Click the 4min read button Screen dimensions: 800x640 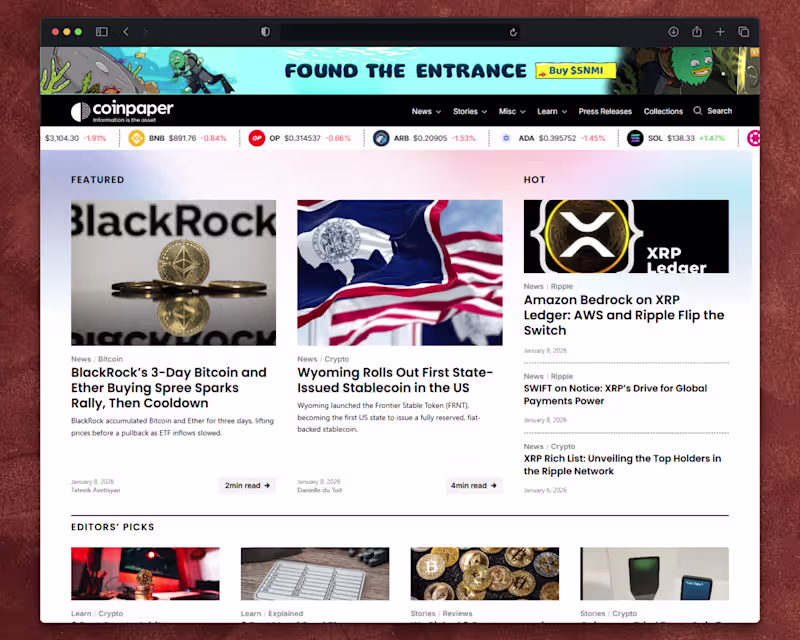pos(473,485)
